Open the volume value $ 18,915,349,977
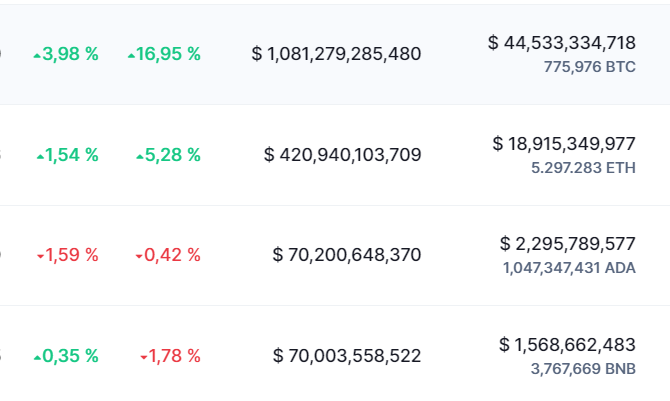Viewport: 670px width, 401px height. pos(564,144)
